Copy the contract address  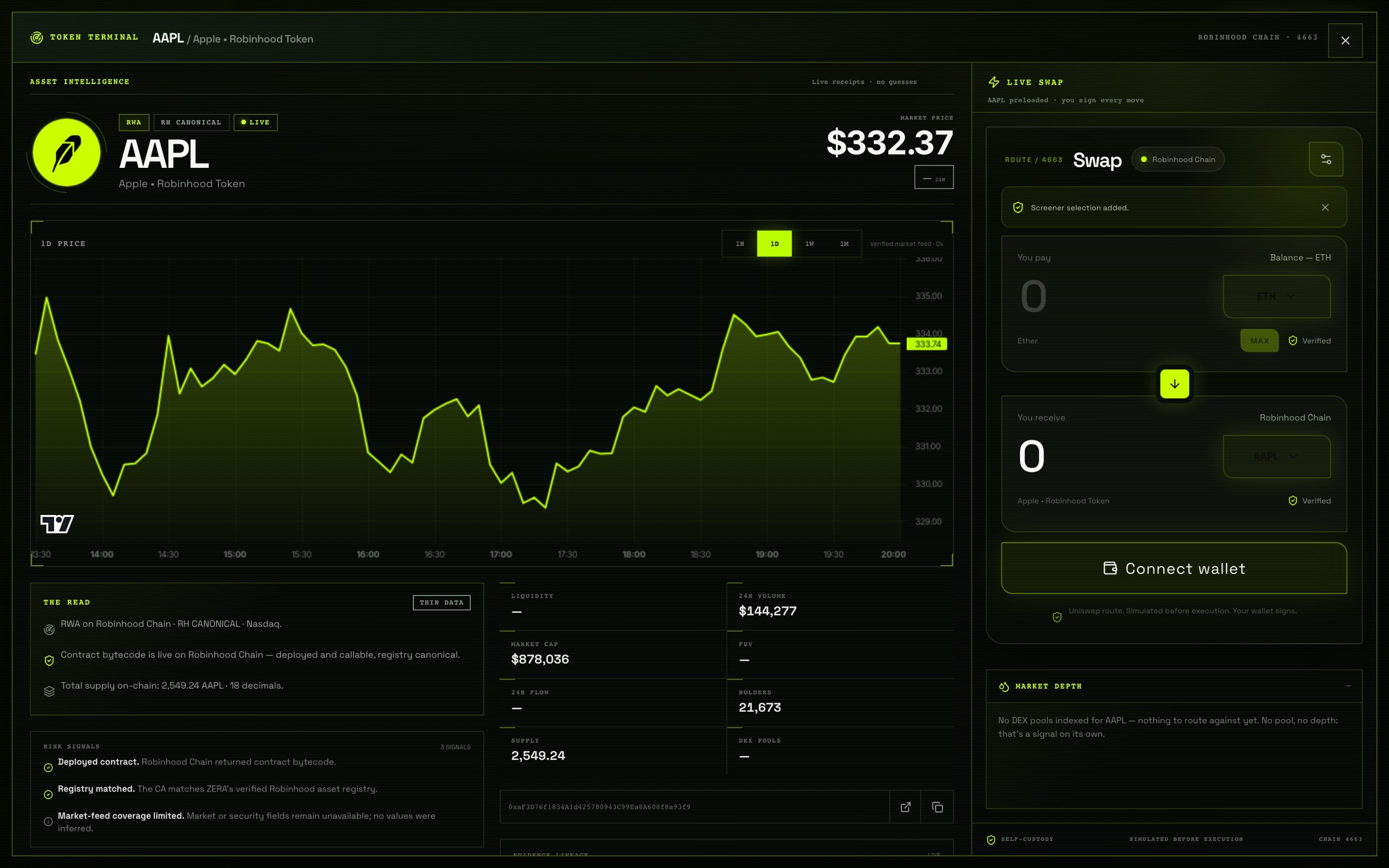938,807
